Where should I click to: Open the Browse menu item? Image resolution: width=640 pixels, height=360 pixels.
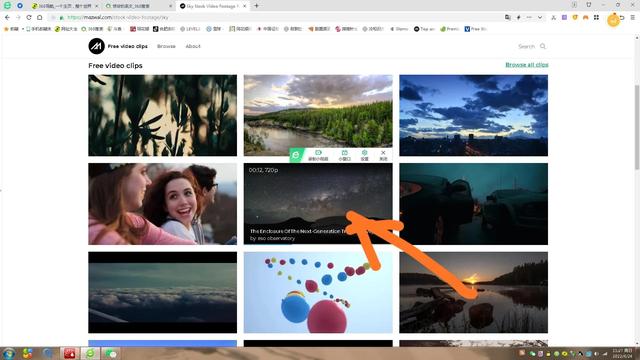pos(166,46)
